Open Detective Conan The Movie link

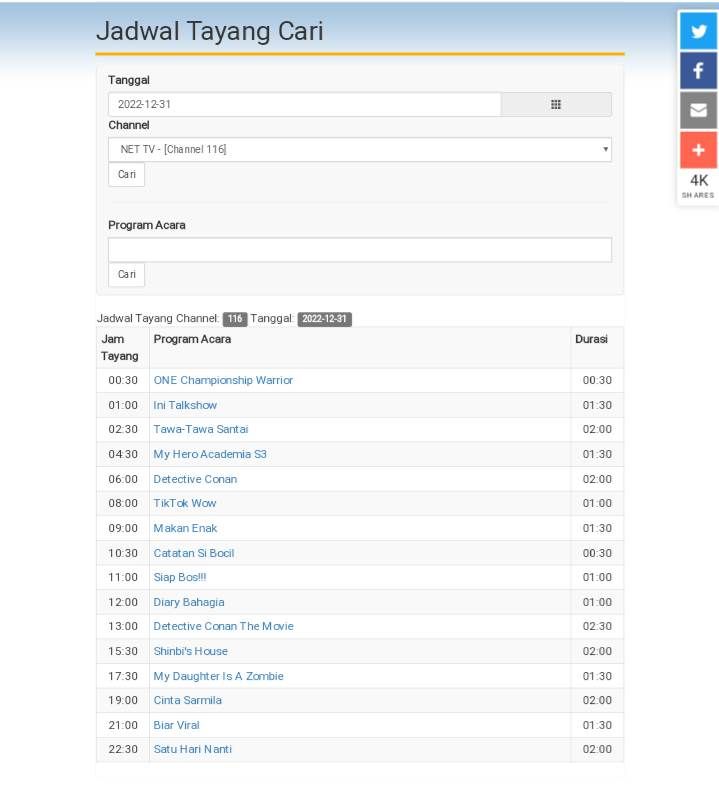(223, 626)
